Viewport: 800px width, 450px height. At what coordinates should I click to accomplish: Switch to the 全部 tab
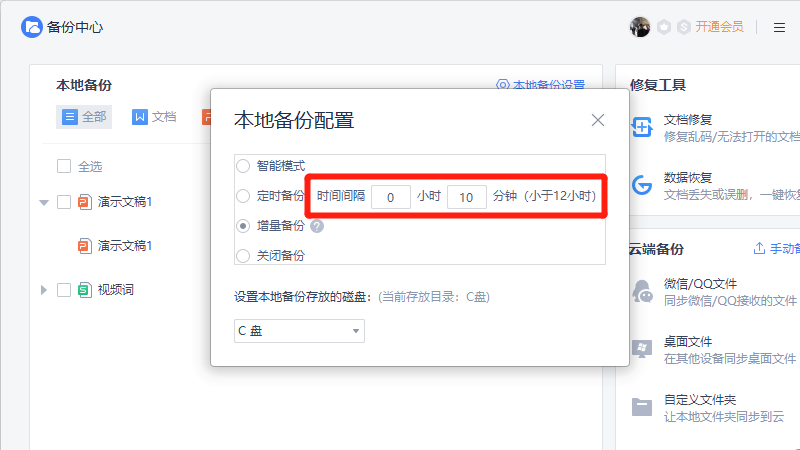click(x=84, y=117)
